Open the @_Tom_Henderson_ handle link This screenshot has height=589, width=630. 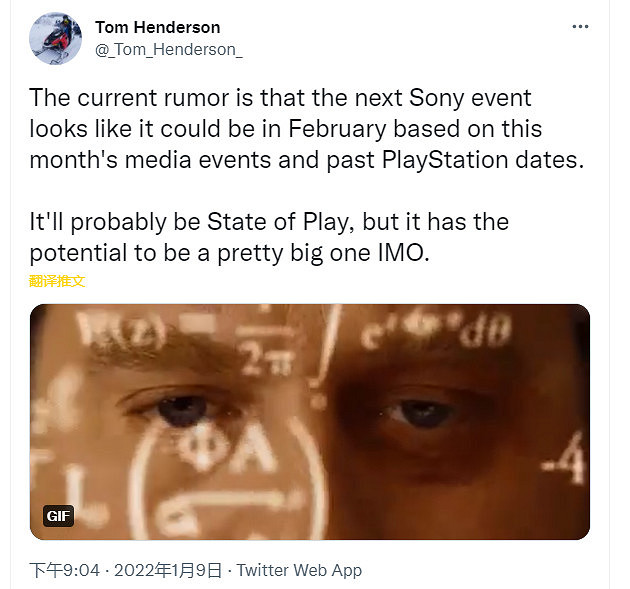tap(169, 50)
